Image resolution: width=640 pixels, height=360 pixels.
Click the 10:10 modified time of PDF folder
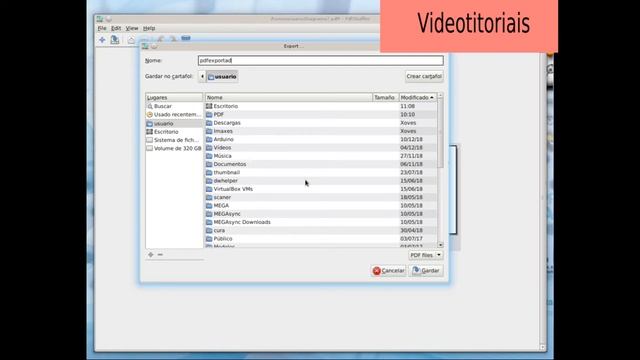point(407,114)
